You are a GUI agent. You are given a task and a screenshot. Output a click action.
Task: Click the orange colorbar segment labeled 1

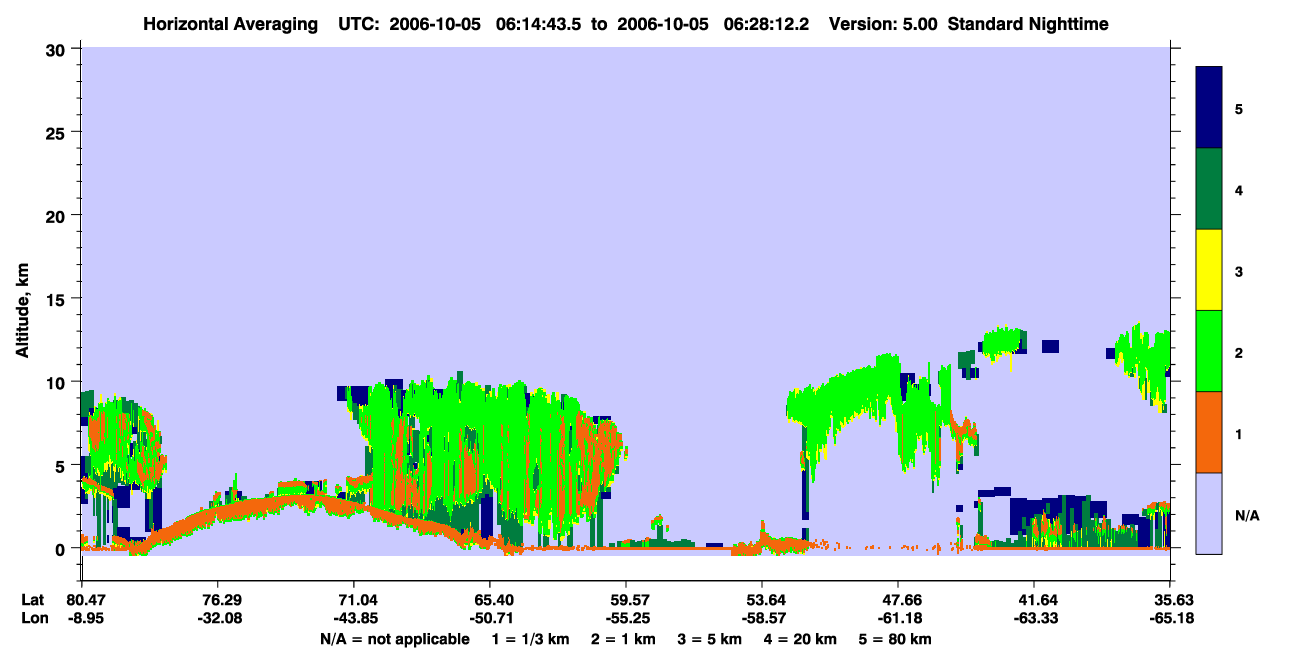1209,432
